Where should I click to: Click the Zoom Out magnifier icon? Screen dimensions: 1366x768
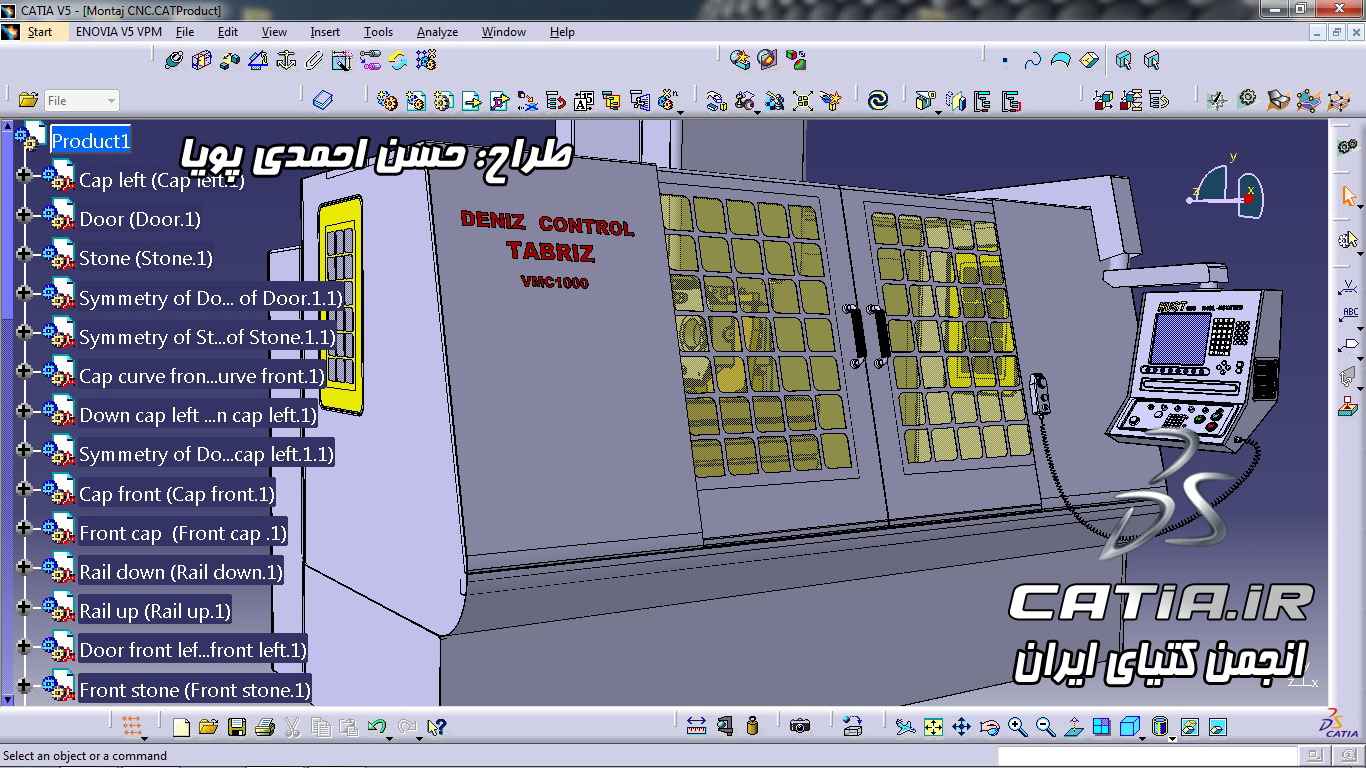1045,727
